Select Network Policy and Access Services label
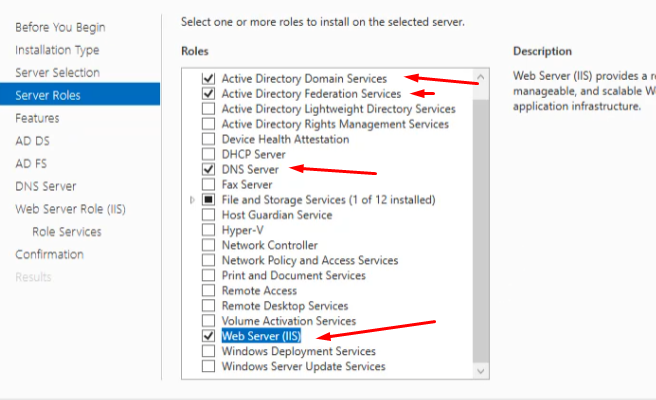This screenshot has width=656, height=400. 310,261
